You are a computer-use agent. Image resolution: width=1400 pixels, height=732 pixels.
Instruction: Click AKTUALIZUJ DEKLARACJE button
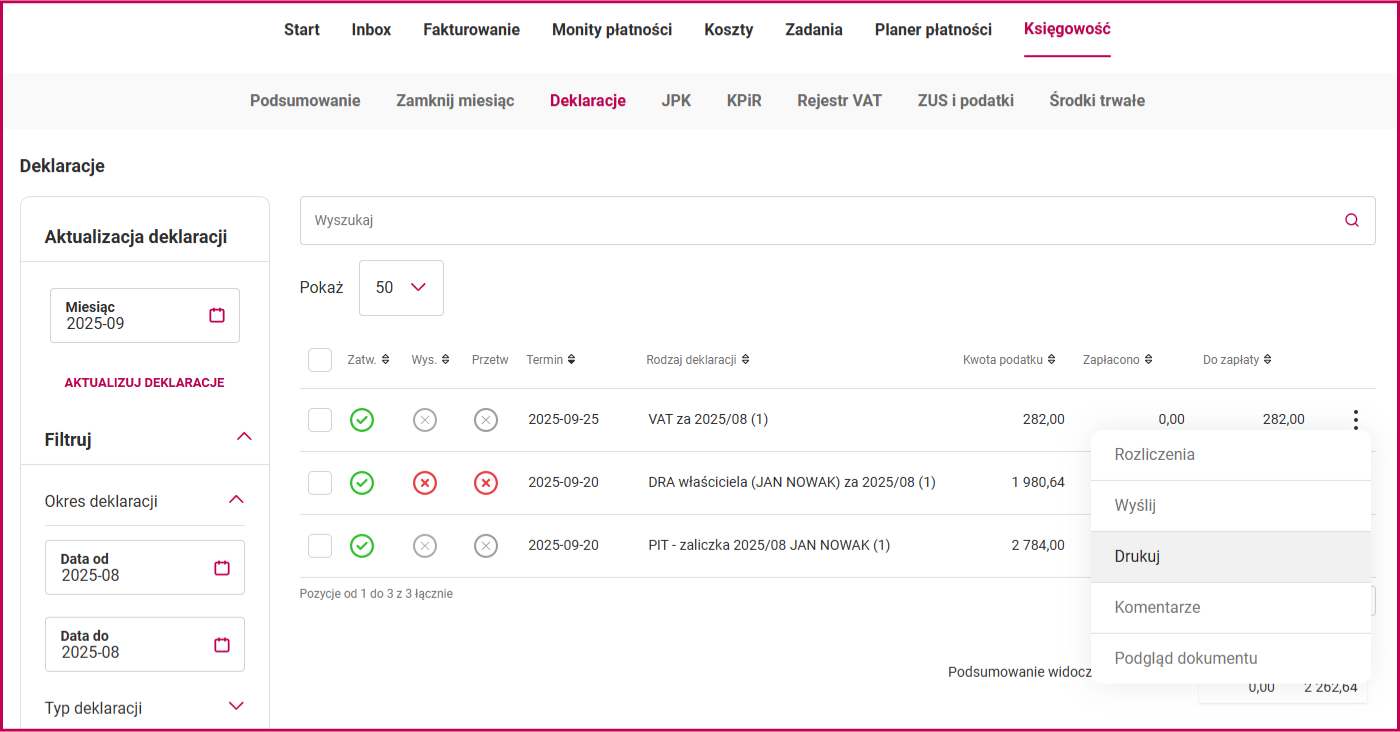[144, 383]
